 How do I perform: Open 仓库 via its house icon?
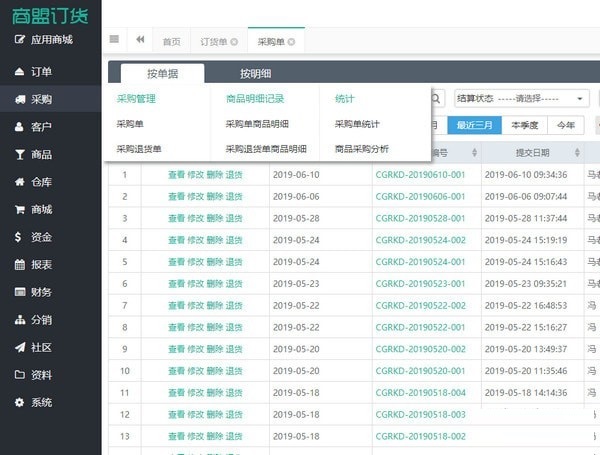tap(20, 182)
